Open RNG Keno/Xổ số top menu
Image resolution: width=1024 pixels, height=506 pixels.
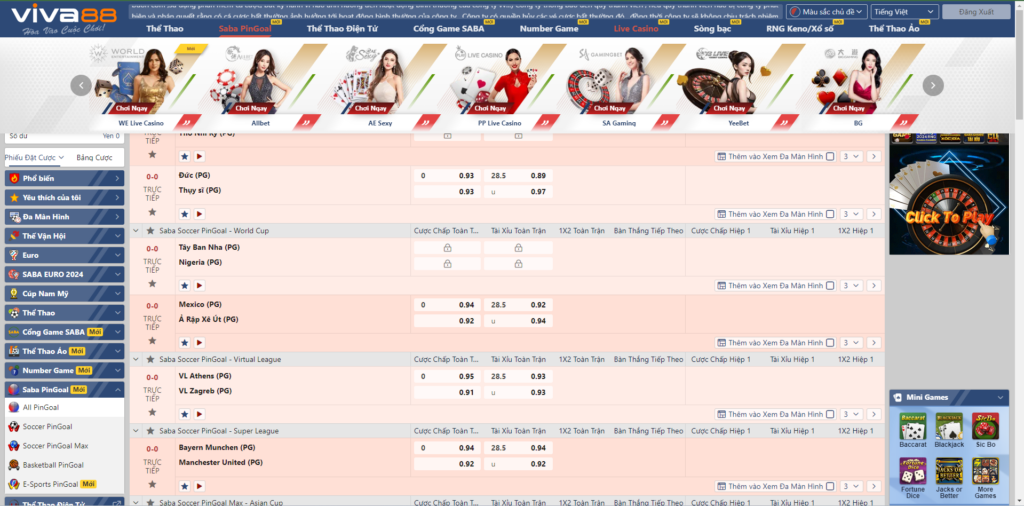pos(801,29)
